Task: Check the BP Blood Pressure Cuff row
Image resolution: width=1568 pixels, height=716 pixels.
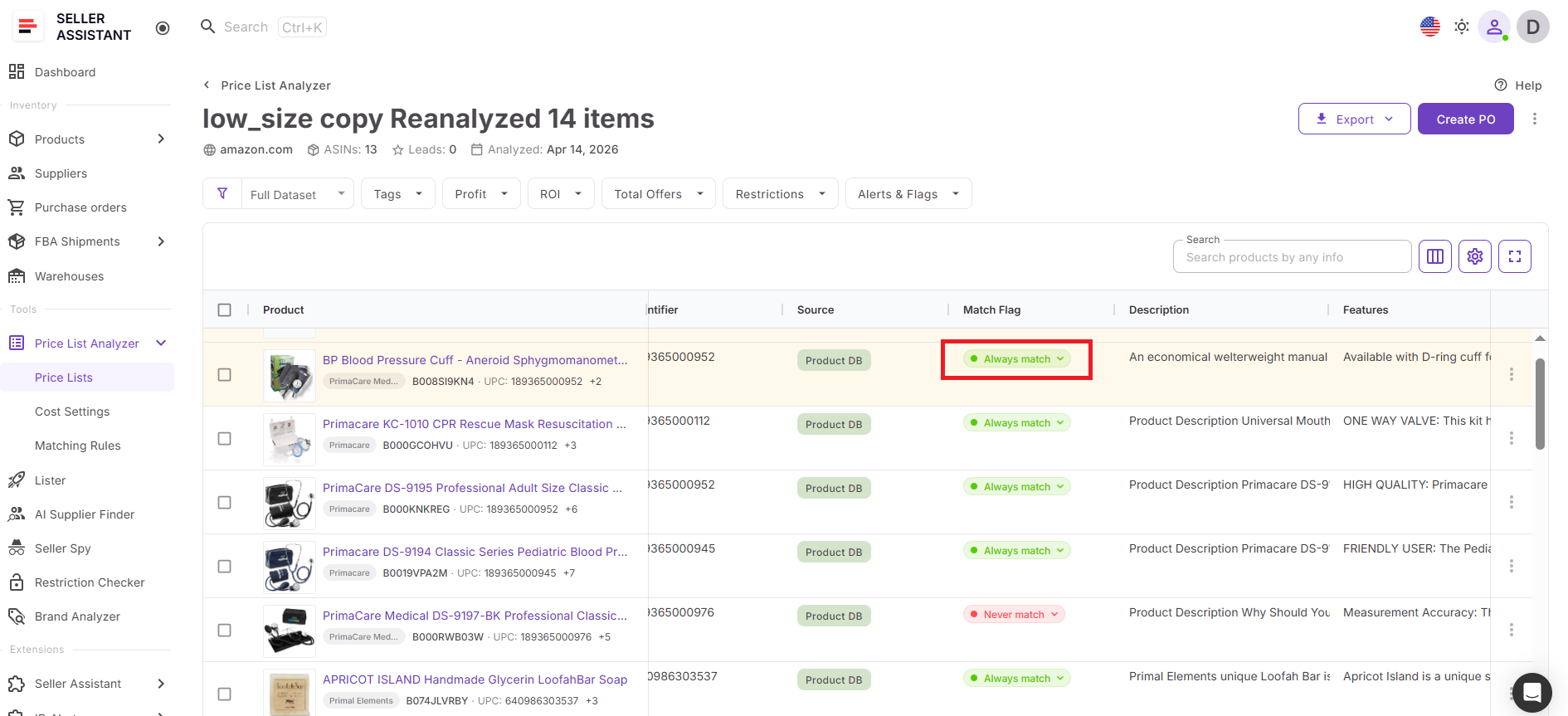Action: pyautogui.click(x=224, y=374)
